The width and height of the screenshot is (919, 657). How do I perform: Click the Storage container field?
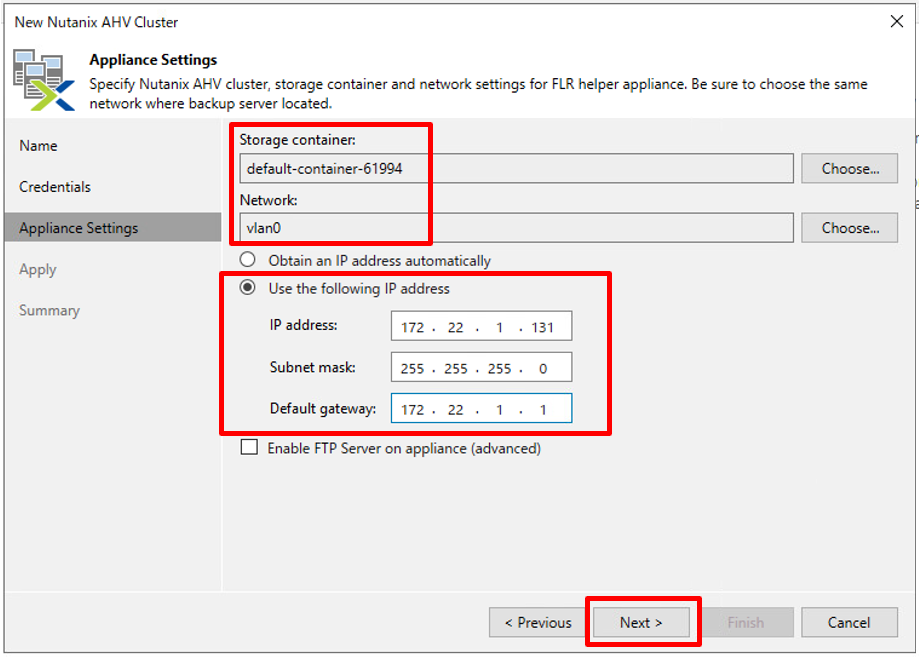tap(516, 169)
